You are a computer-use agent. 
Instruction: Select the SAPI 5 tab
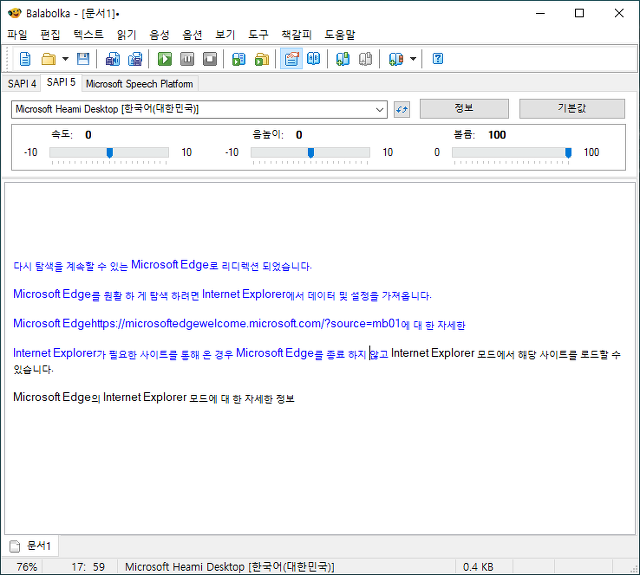pyautogui.click(x=61, y=82)
